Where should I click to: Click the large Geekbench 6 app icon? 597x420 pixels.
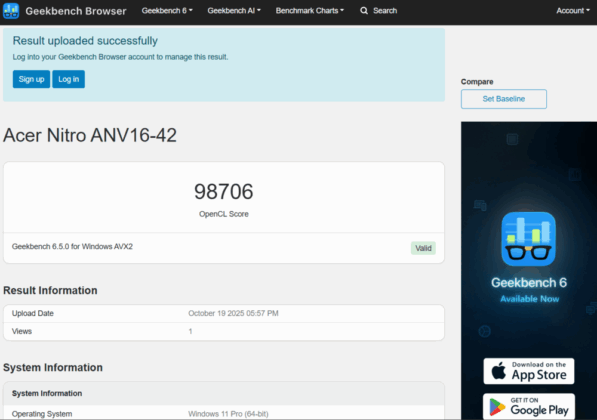coord(528,239)
